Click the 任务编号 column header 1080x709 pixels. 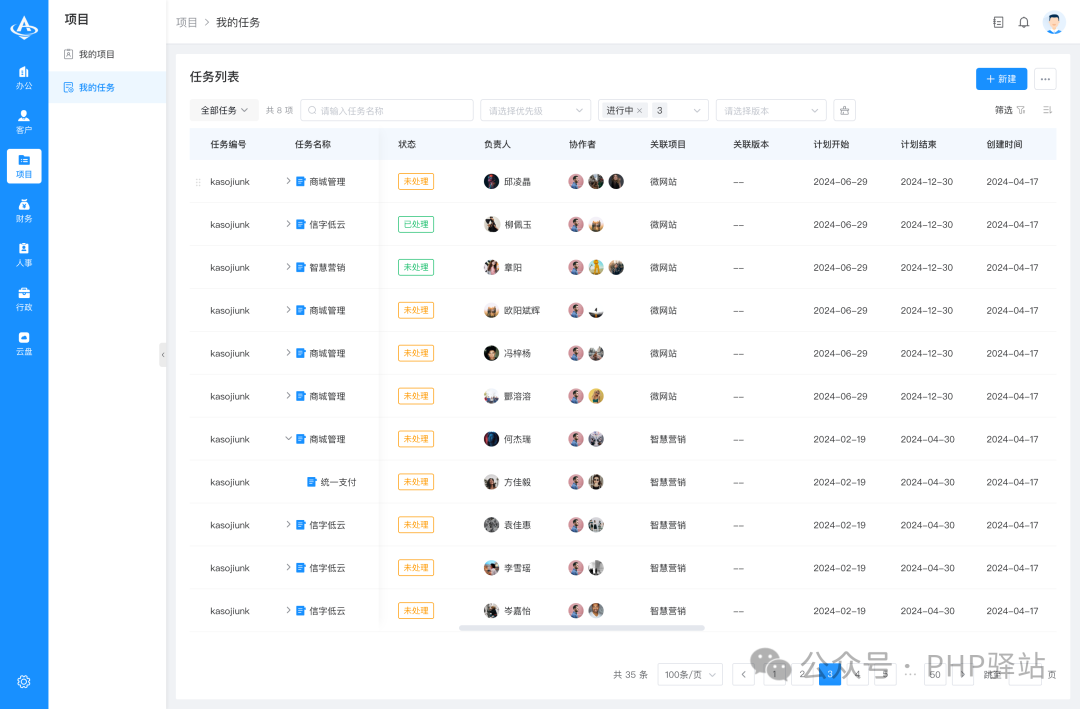(x=228, y=144)
